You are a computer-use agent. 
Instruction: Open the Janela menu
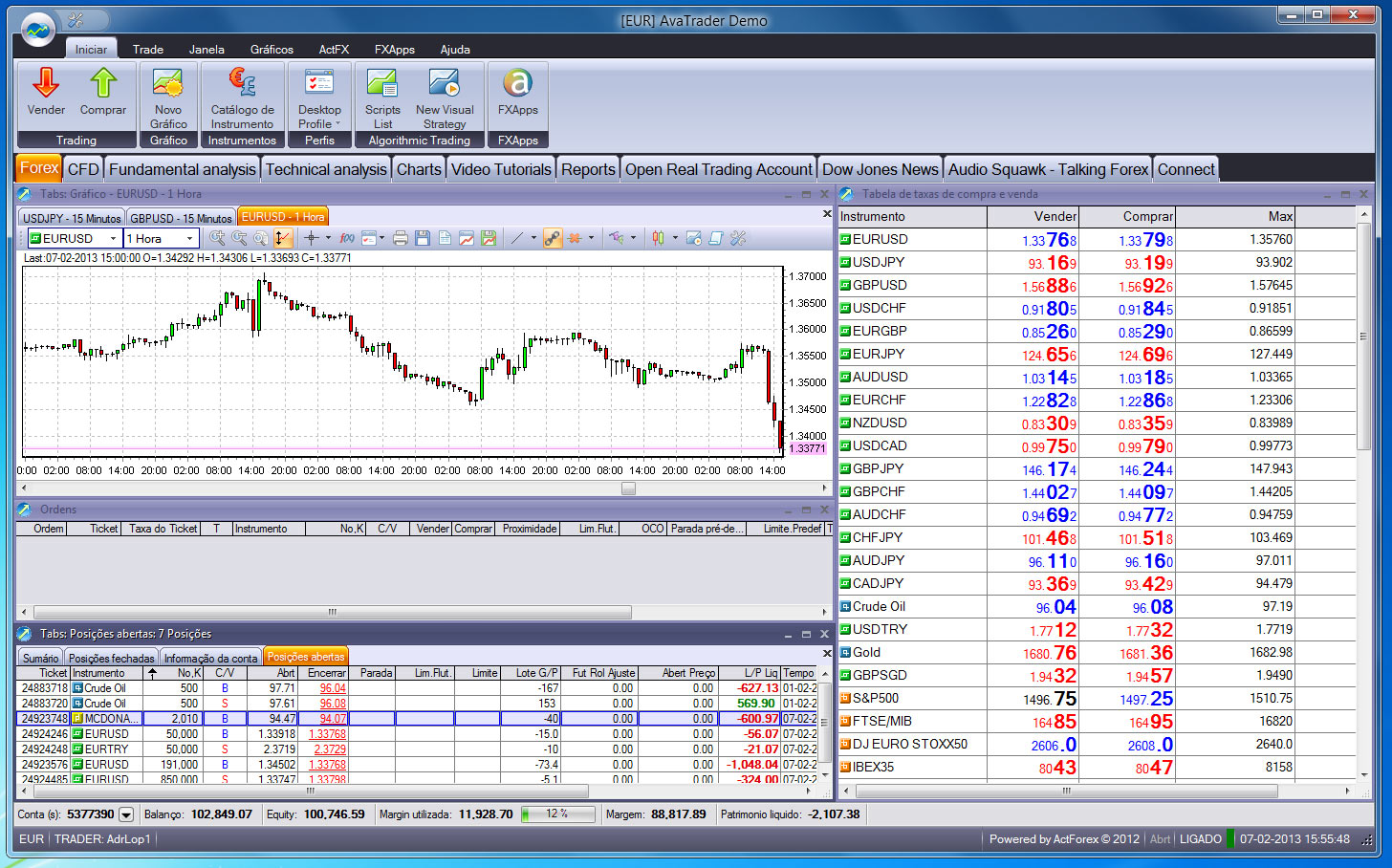[x=207, y=50]
